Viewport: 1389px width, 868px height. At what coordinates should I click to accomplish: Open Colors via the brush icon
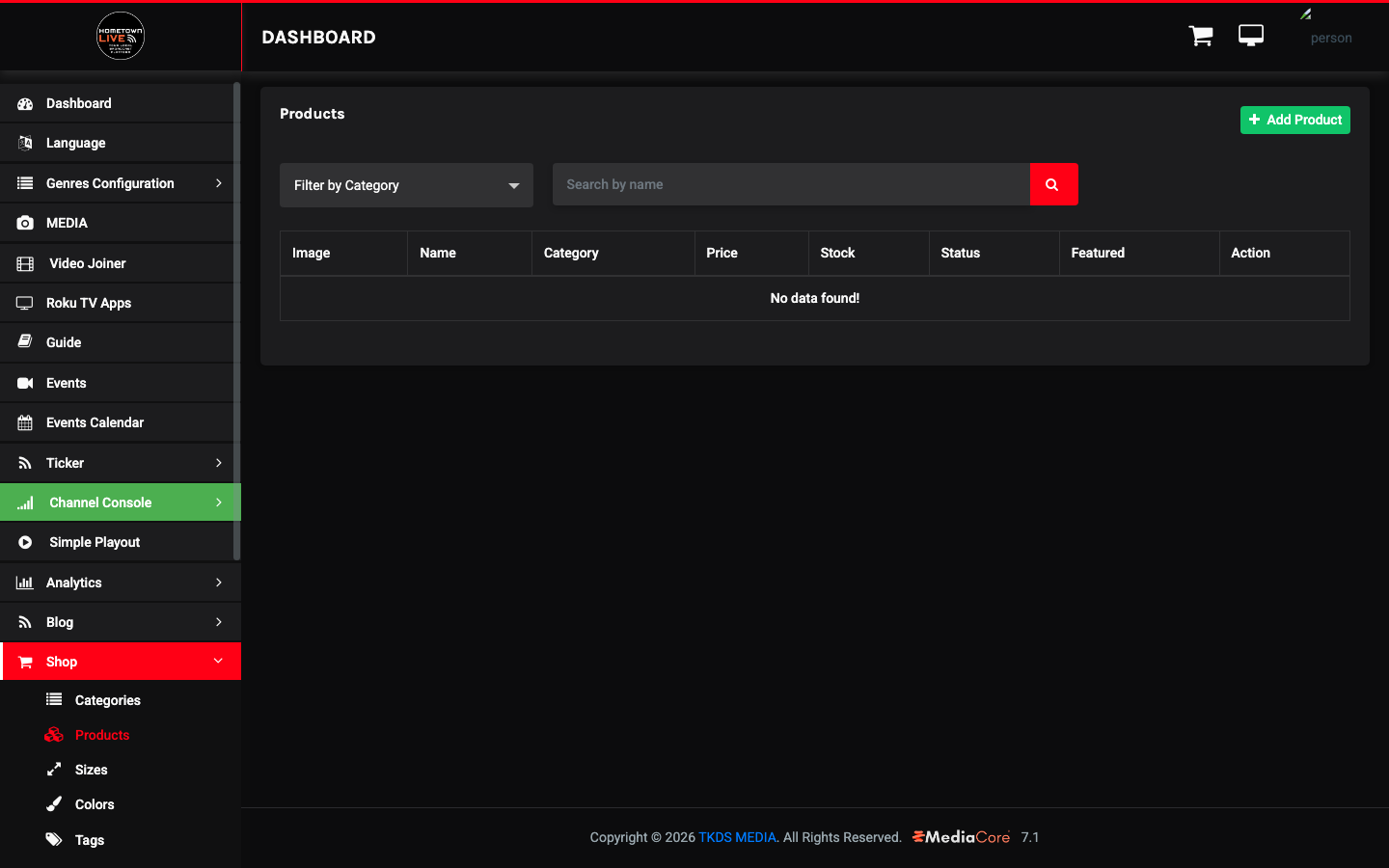(x=54, y=804)
